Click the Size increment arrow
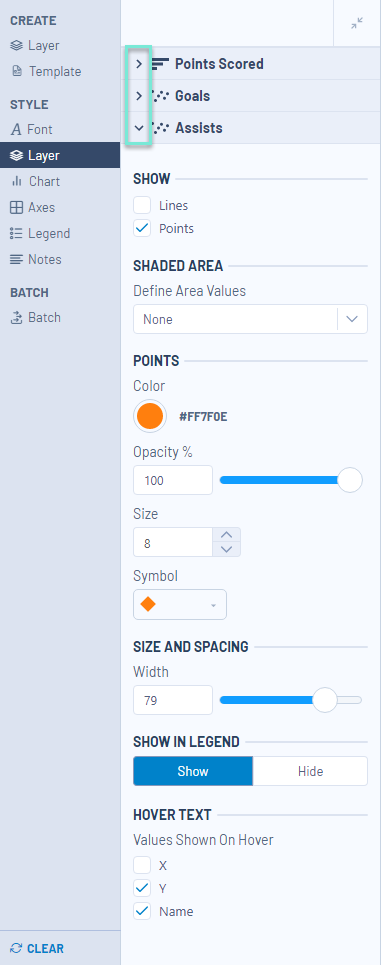 click(227, 535)
